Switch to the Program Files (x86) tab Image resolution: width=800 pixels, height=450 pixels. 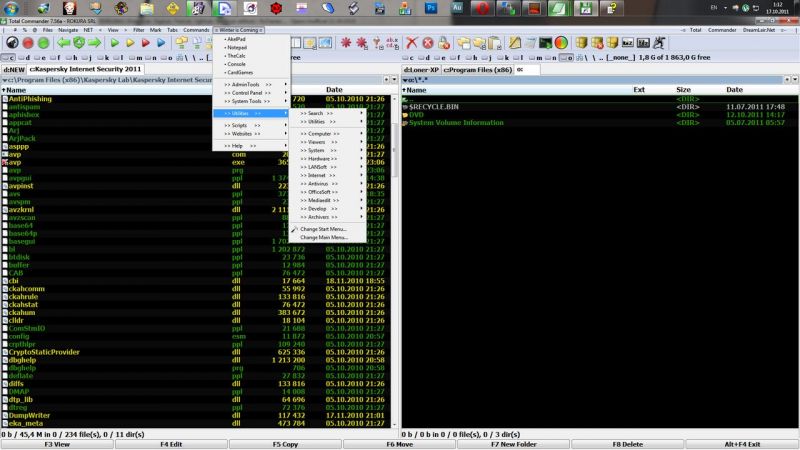pyautogui.click(x=477, y=70)
